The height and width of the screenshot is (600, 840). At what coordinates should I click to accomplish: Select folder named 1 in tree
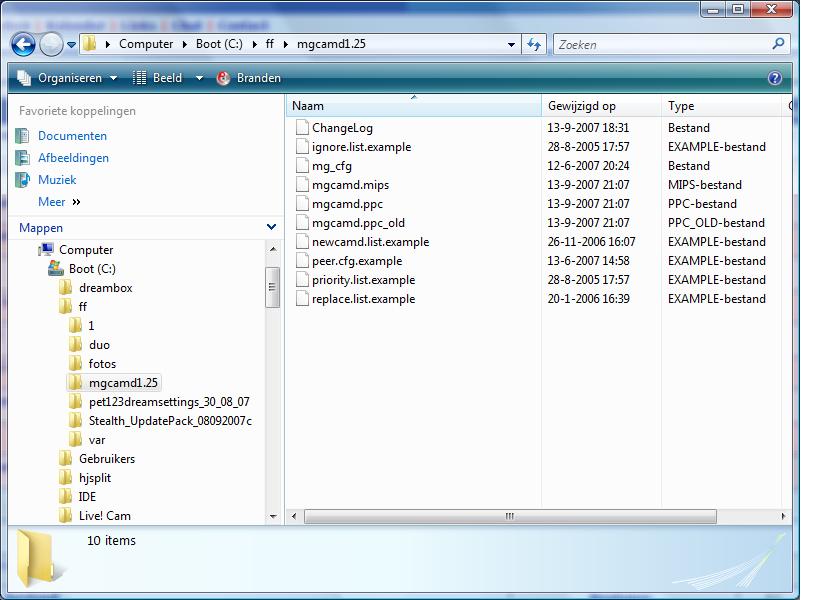(x=91, y=326)
